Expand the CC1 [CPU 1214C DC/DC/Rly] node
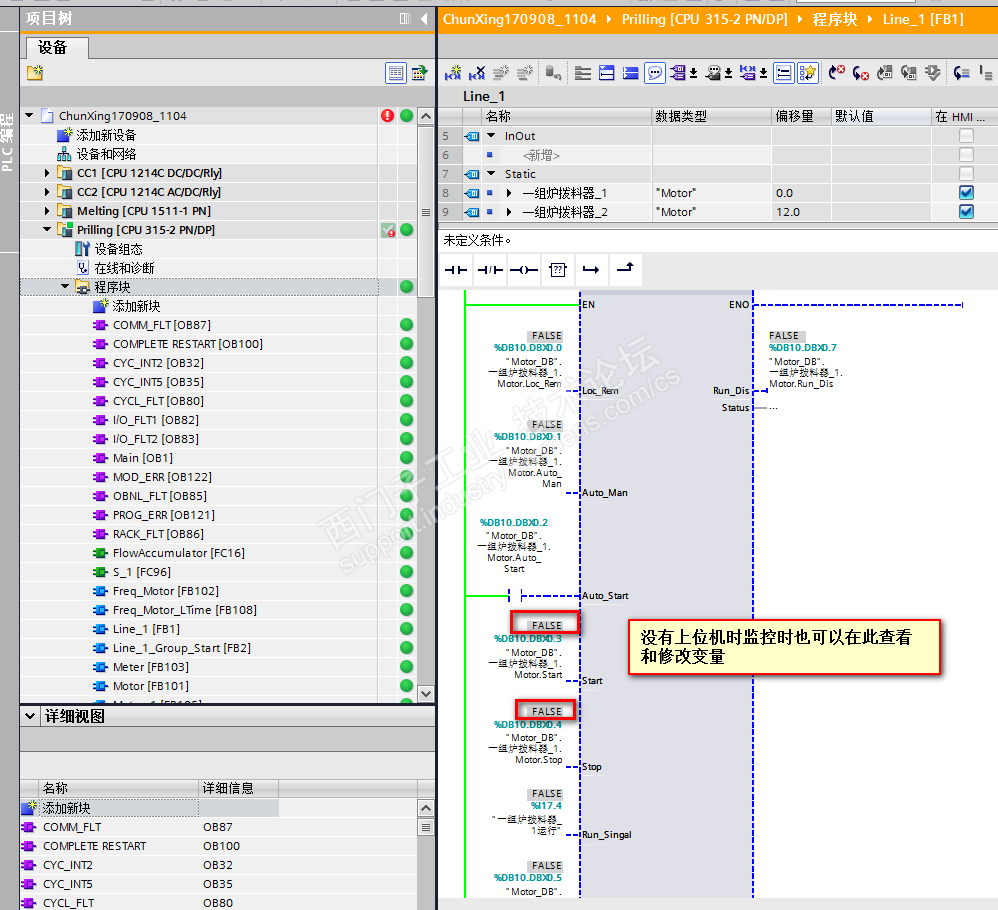998x910 pixels. coord(46,173)
